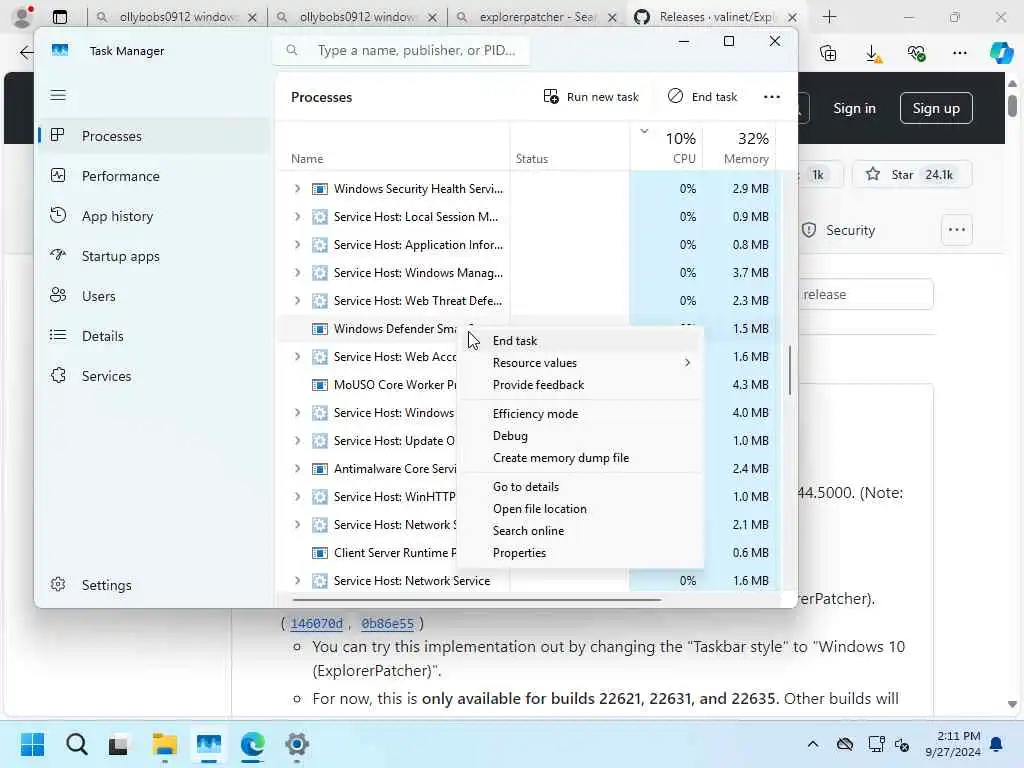This screenshot has height=768, width=1024.
Task: Click the End task toolbar button
Action: tap(703, 97)
